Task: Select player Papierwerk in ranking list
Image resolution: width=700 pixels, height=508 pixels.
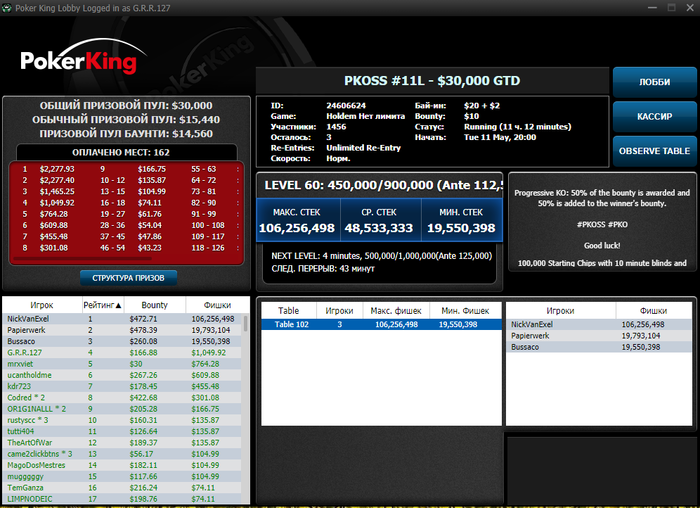Action: click(x=122, y=330)
